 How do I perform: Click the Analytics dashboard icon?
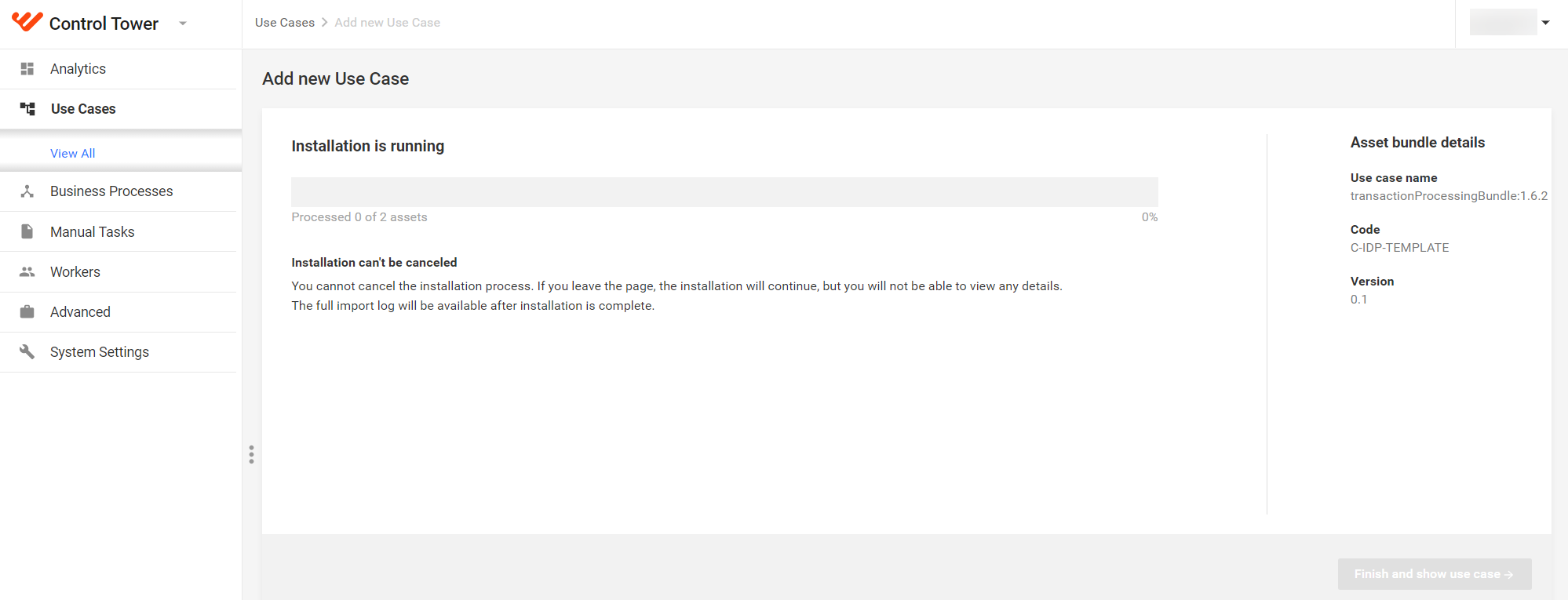(27, 69)
